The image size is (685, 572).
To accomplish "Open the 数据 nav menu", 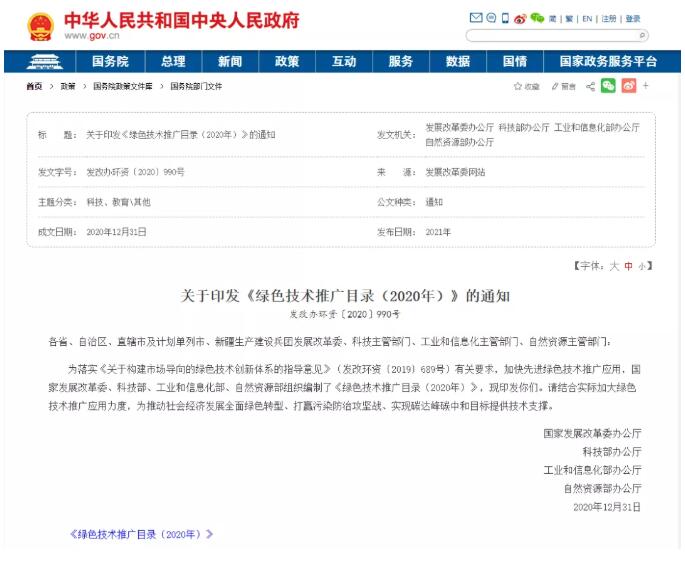I will (458, 62).
